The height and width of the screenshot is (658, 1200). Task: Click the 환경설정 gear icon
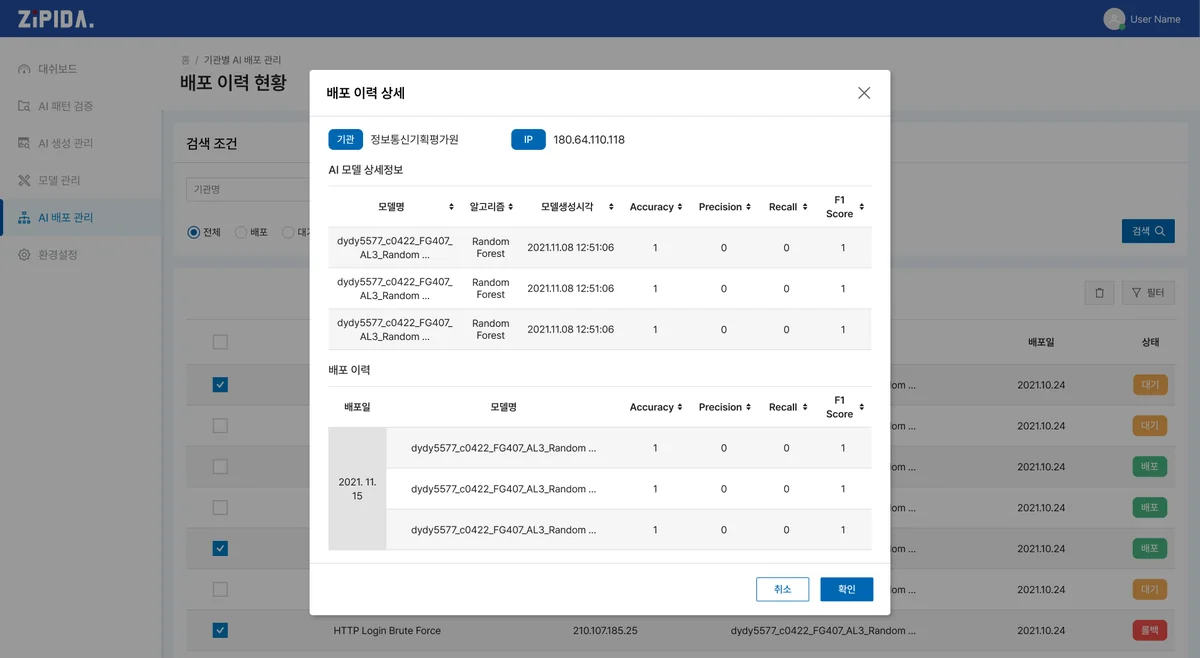[x=25, y=254]
